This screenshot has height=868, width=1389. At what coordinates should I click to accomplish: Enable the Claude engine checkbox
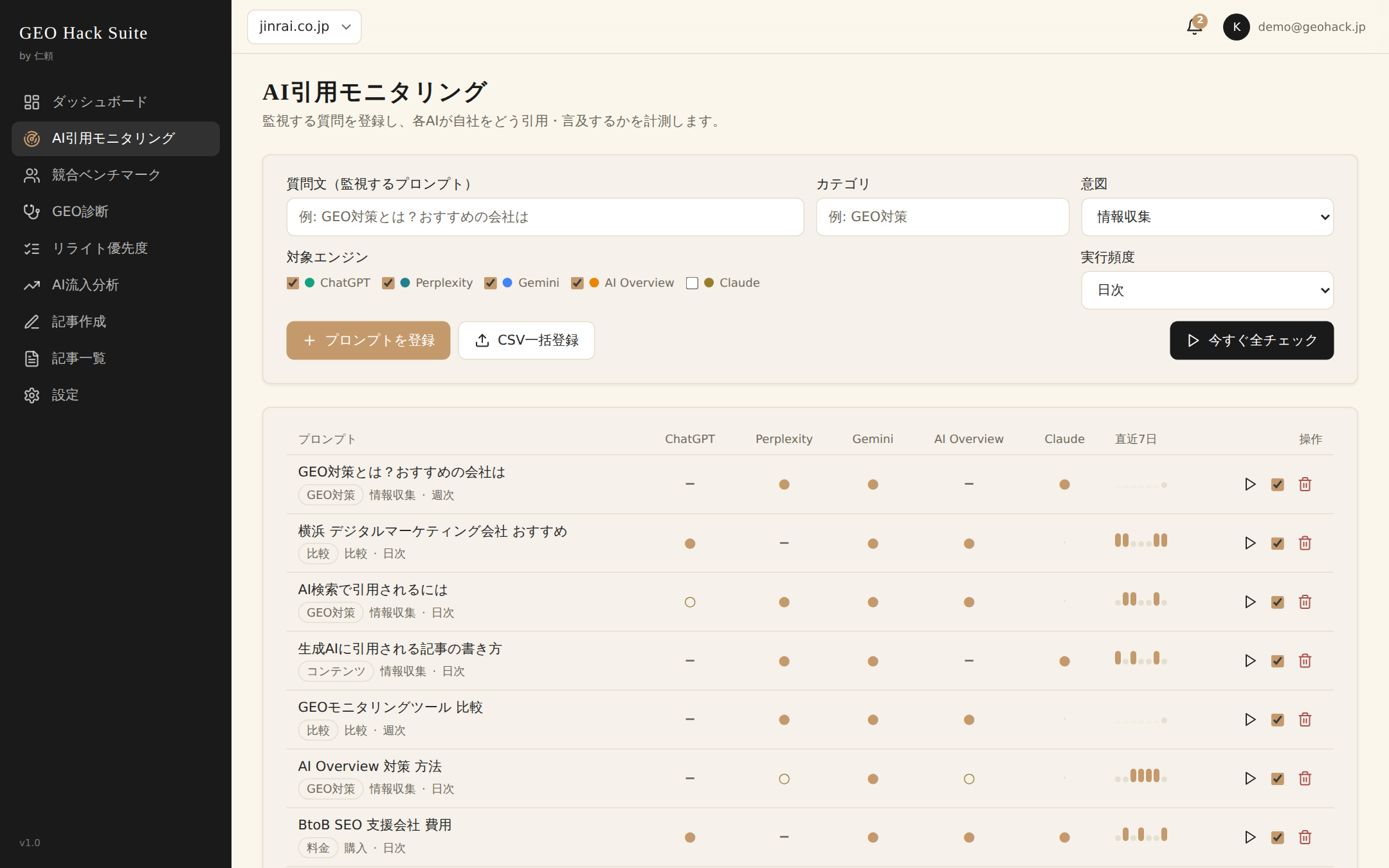692,283
